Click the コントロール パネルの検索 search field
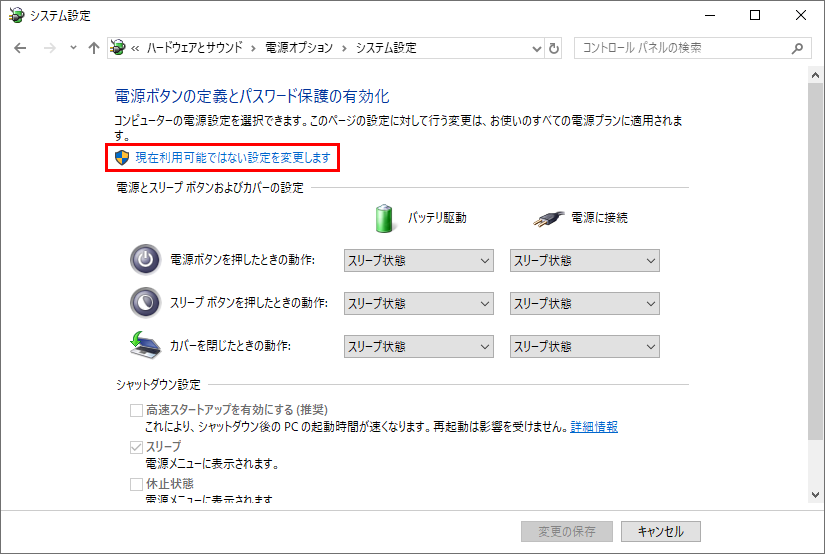This screenshot has height=554, width=825. point(692,48)
